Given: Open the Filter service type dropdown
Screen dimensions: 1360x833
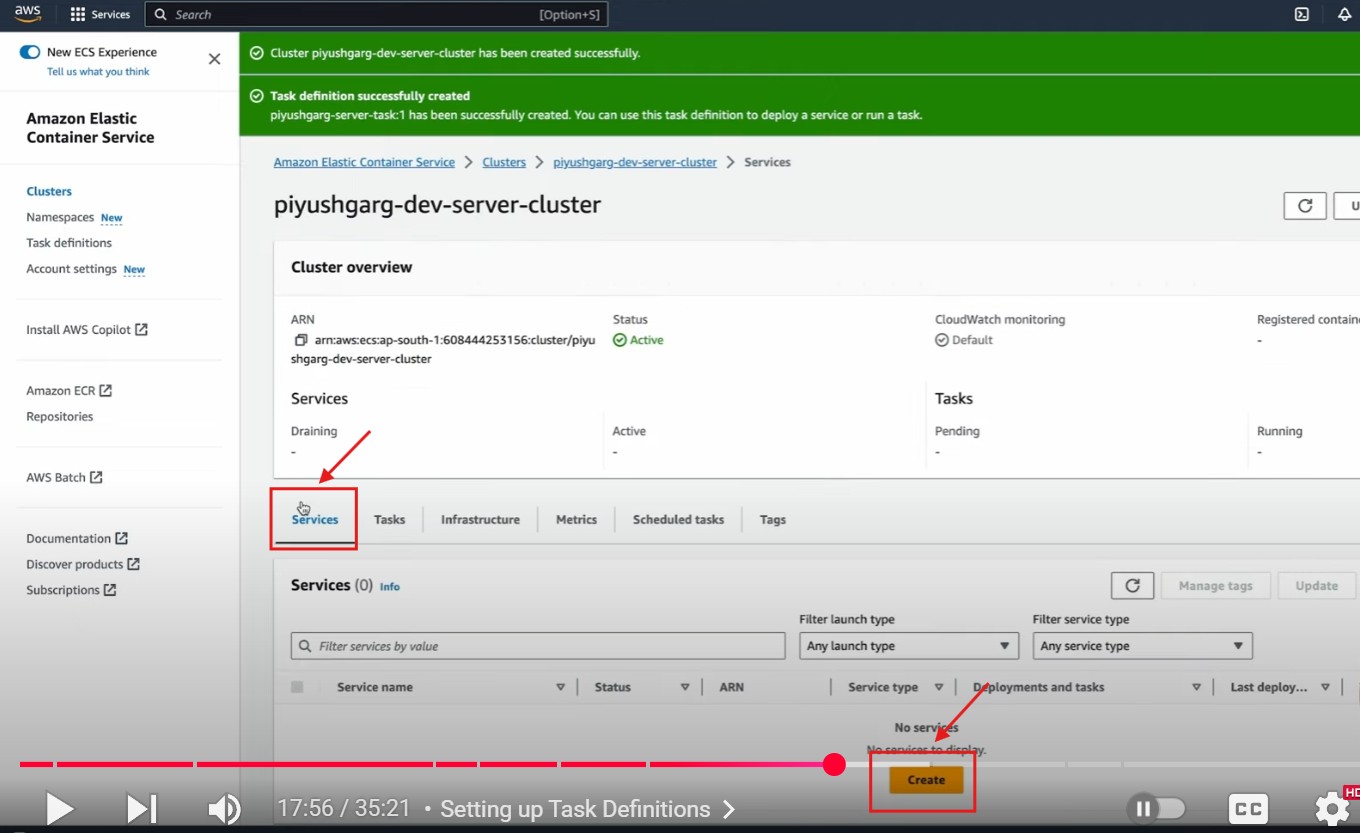Looking at the screenshot, I should (x=1142, y=646).
